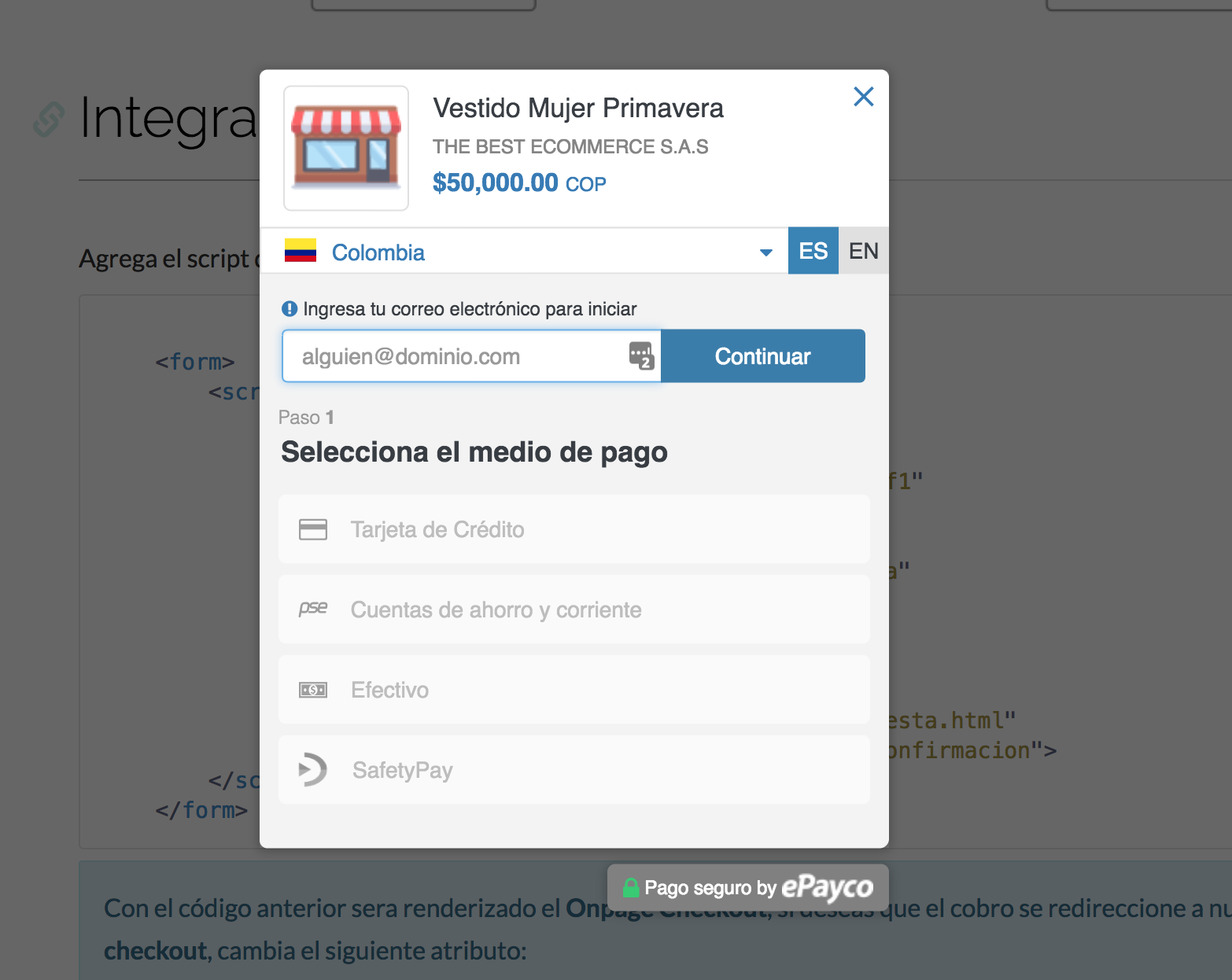The width and height of the screenshot is (1232, 980).
Task: Click the Continuar button
Action: click(x=763, y=356)
